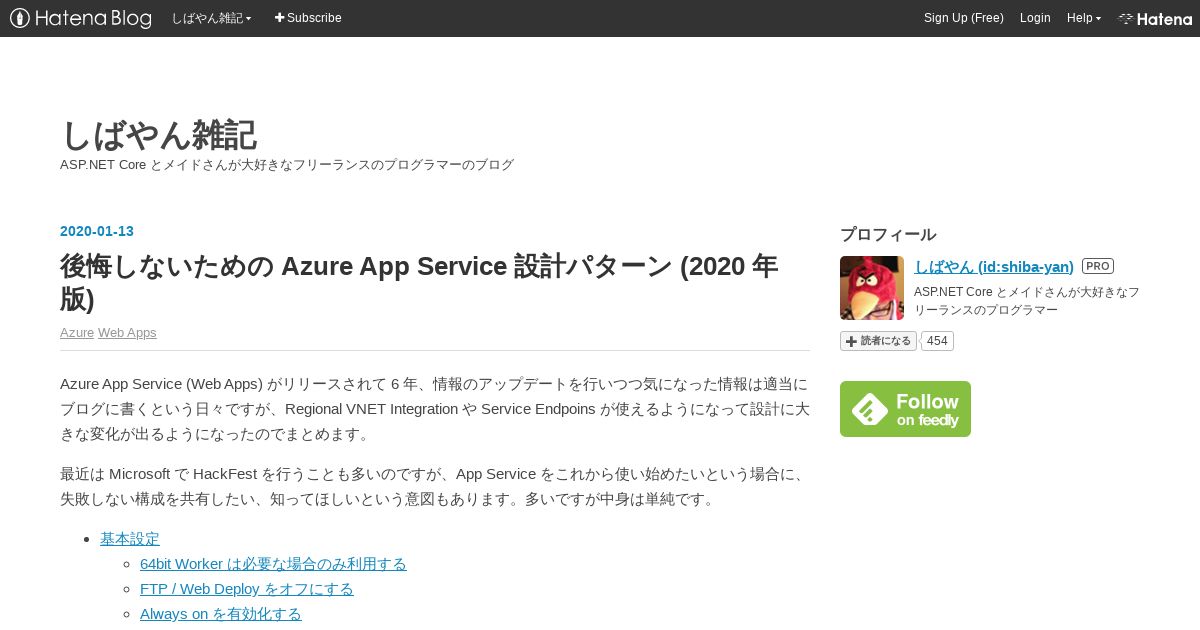Subscribe to the blog via the plus Subscribe button
Viewport: 1200px width, 630px height.
pos(308,18)
